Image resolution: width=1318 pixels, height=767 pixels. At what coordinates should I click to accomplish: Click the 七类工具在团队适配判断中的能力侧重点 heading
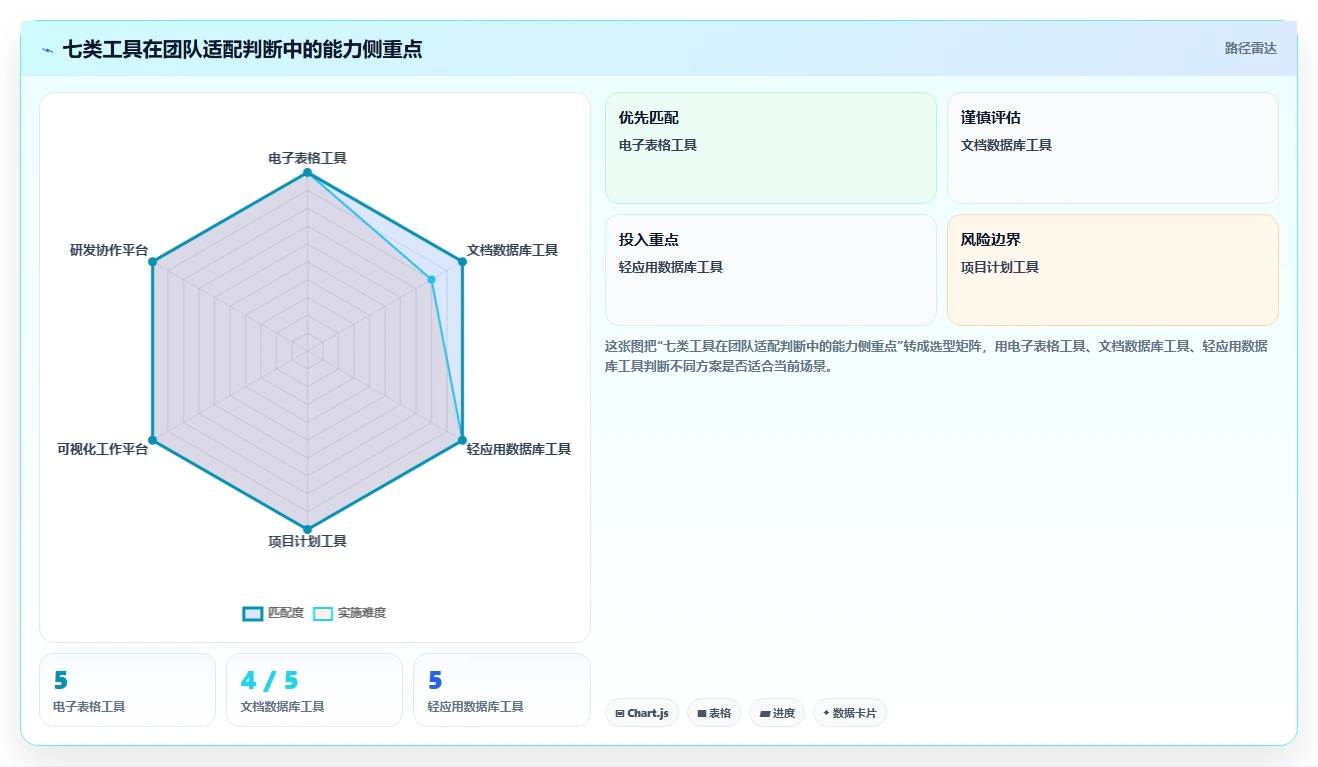[x=242, y=49]
